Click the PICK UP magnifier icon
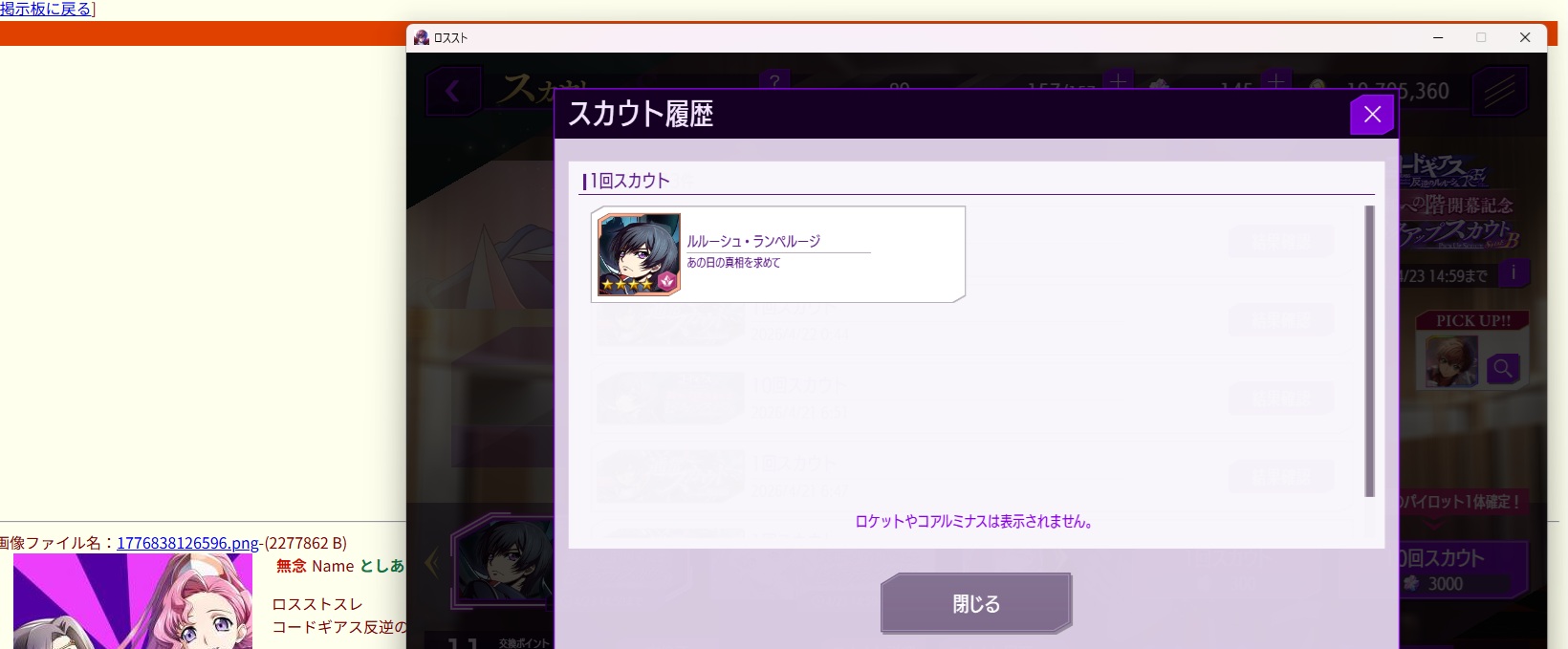 tap(1503, 369)
